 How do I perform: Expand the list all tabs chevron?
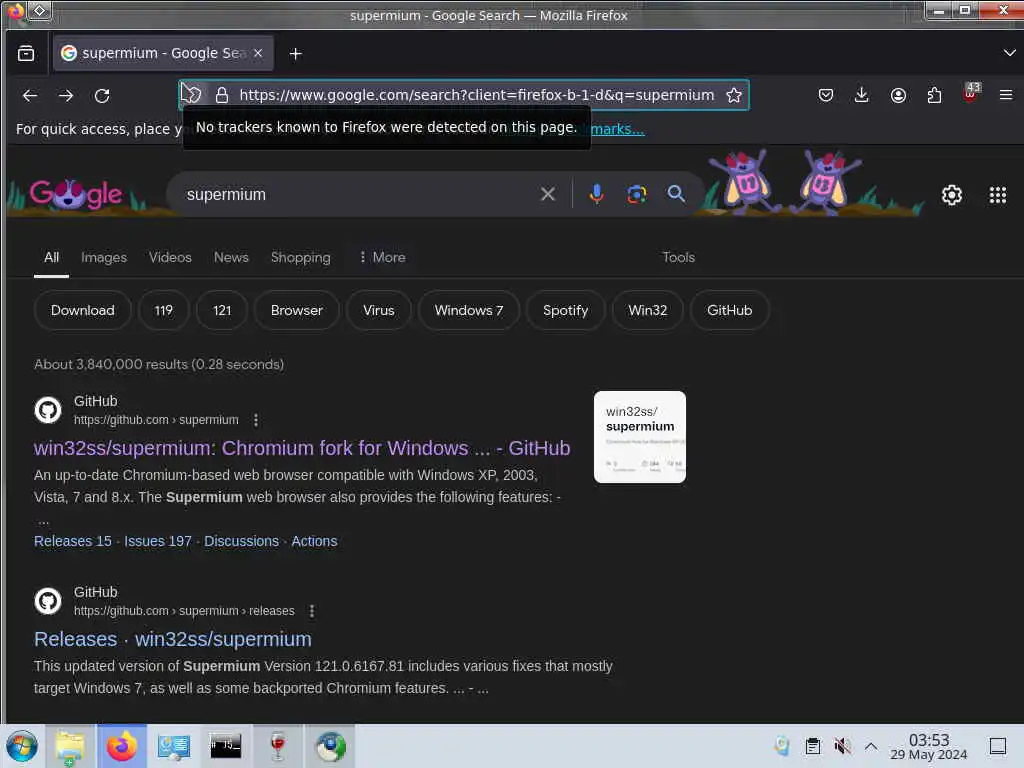[1009, 53]
